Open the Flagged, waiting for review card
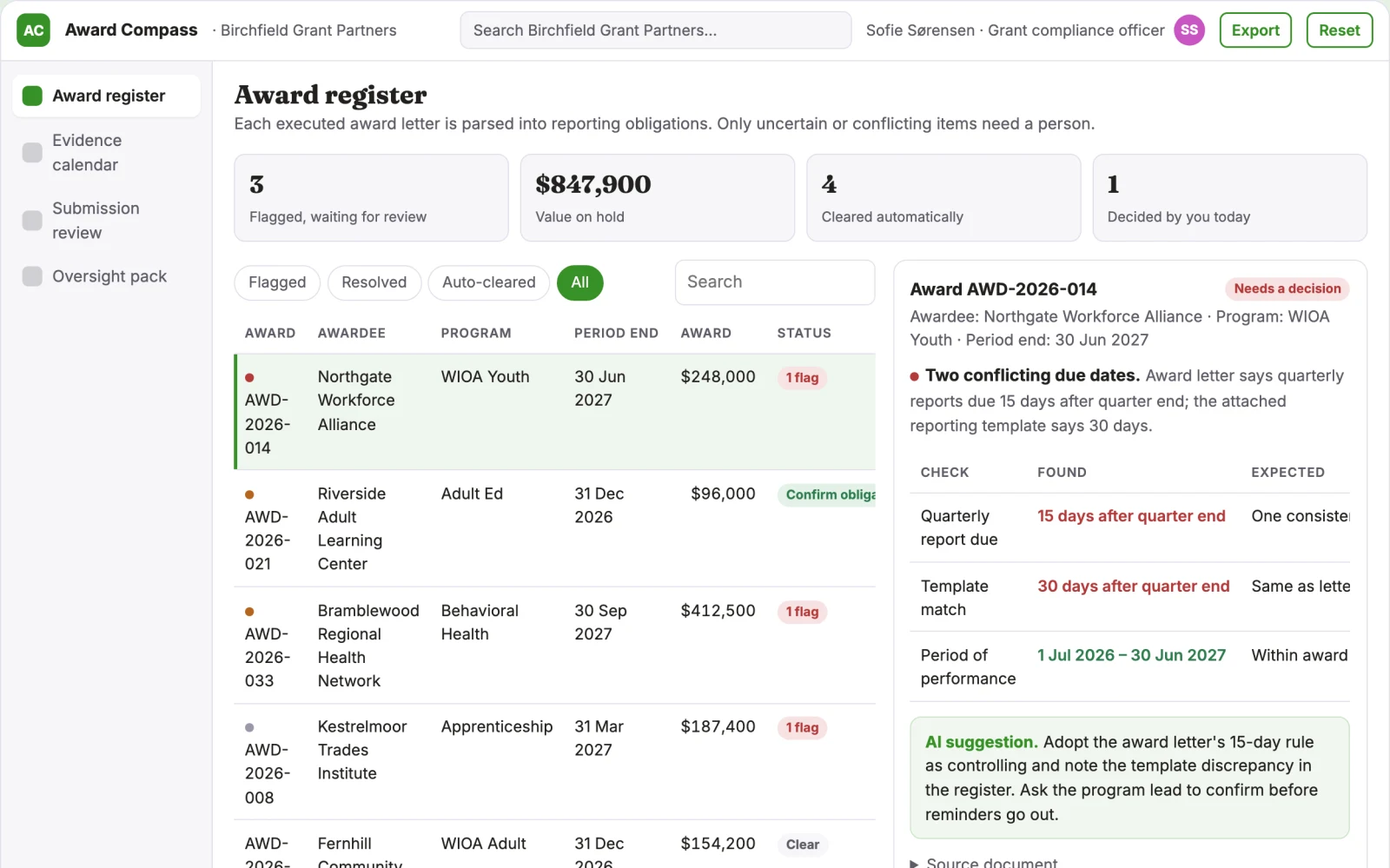This screenshot has height=868, width=1390. coord(371,198)
